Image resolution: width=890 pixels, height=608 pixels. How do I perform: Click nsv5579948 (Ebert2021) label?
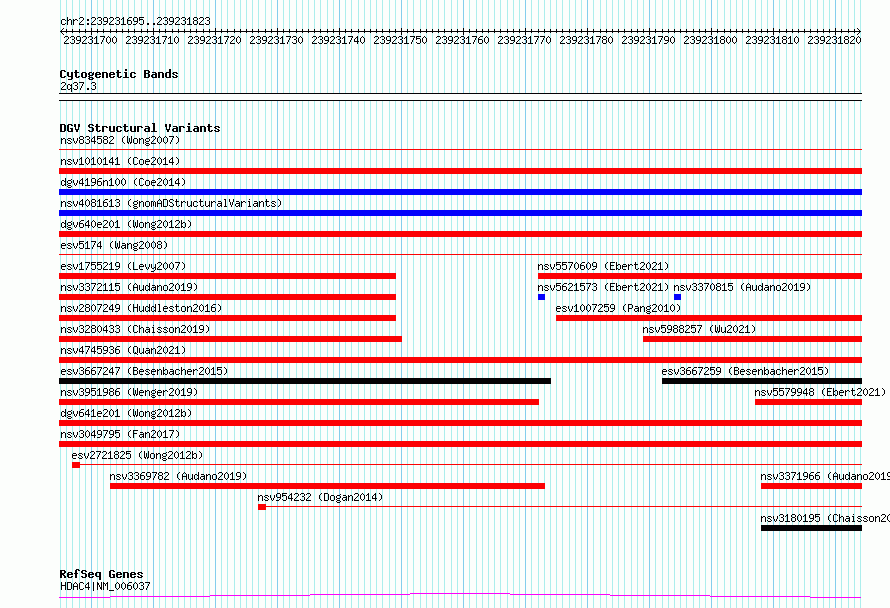[x=820, y=392]
